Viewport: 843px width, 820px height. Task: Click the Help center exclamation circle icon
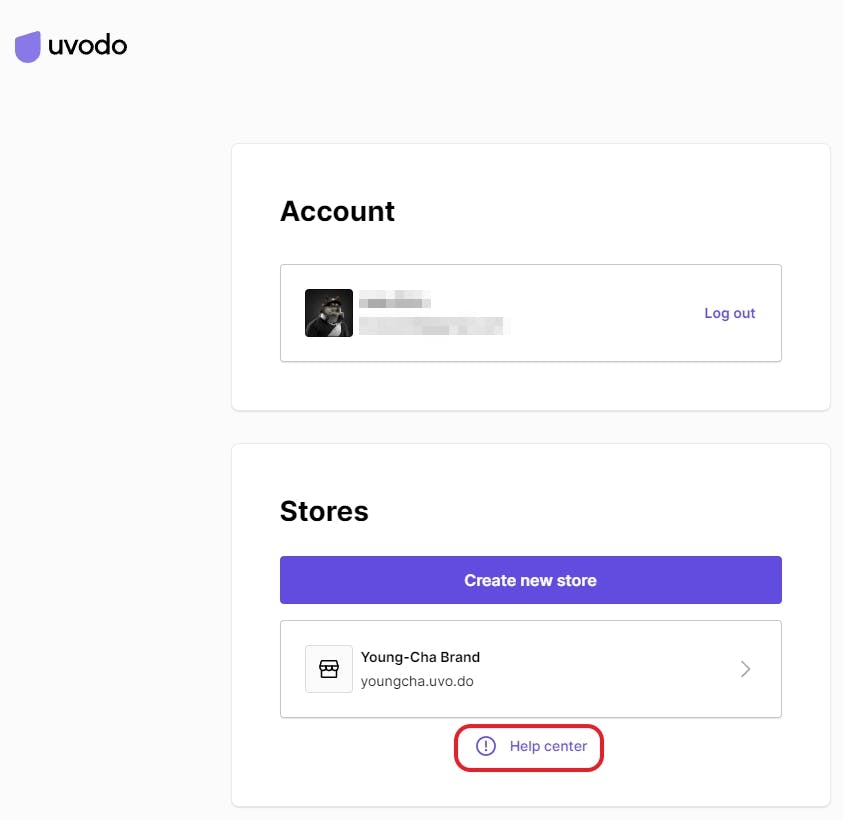(x=486, y=746)
